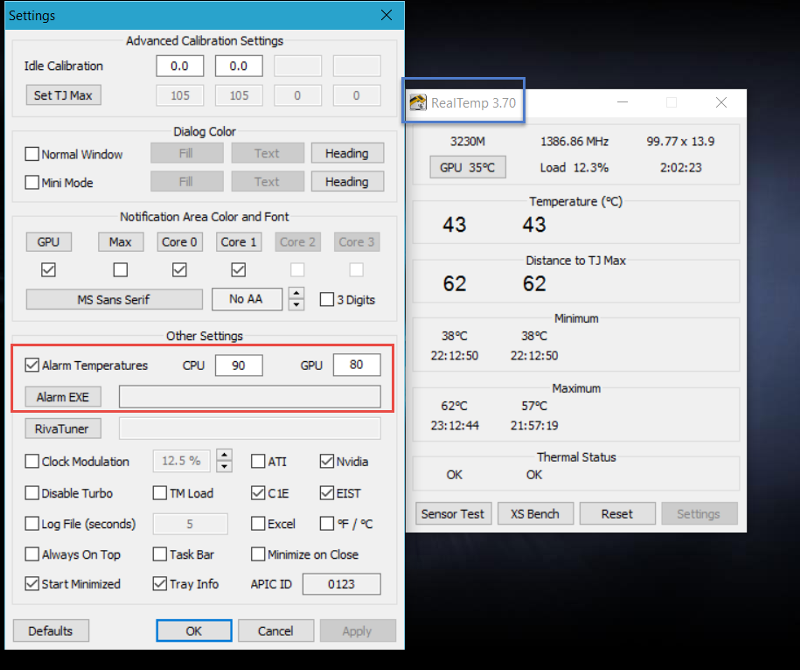Click the Load 12.3% reading
The image size is (800, 670).
(574, 167)
